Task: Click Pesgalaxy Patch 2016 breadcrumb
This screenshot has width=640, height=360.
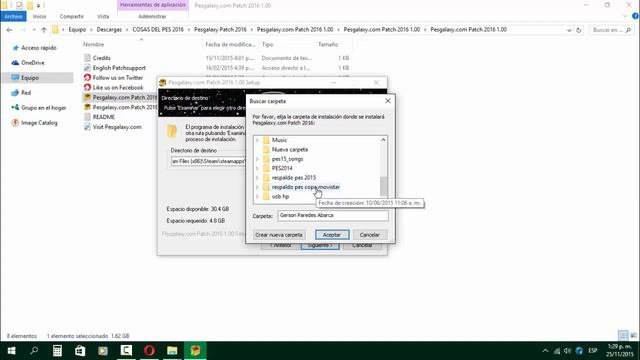Action: (220, 30)
